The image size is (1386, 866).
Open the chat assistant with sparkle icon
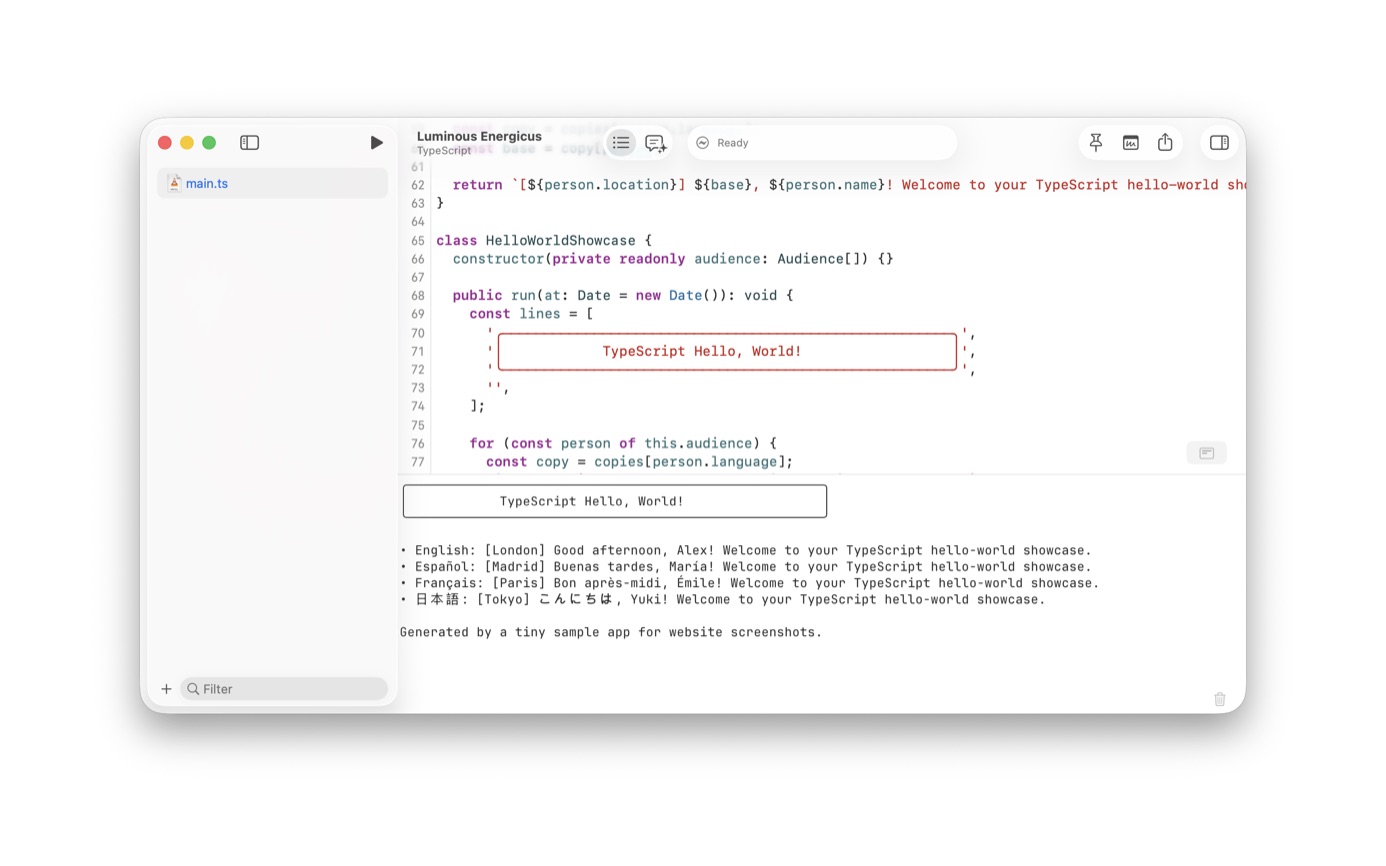[x=656, y=143]
